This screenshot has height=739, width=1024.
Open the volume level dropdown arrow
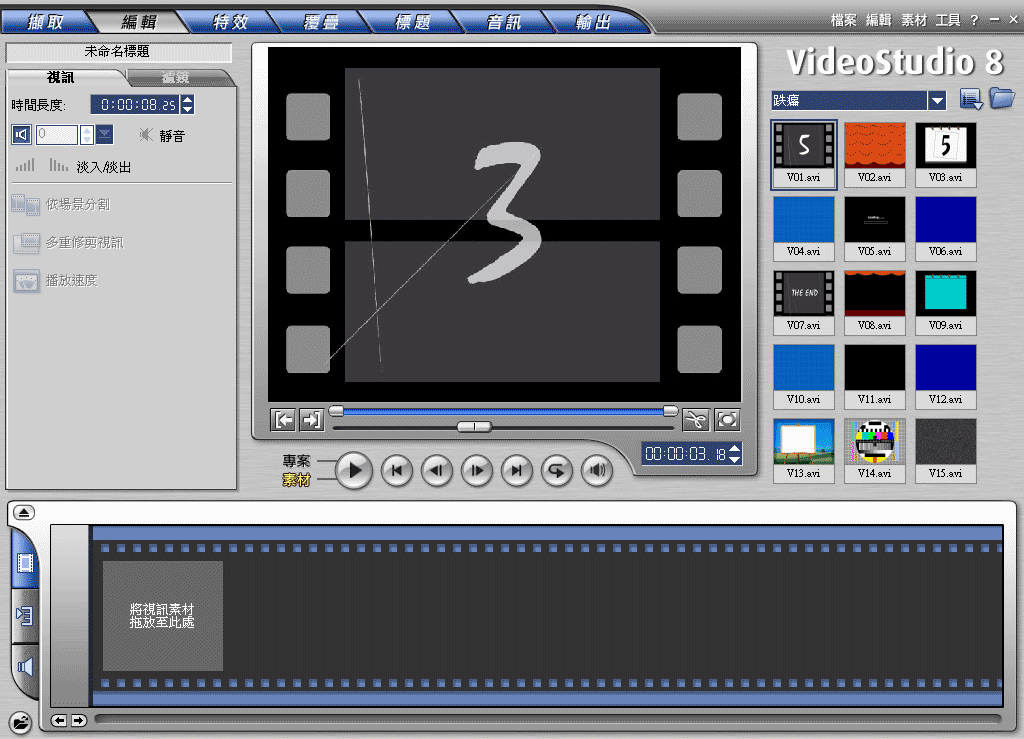click(x=104, y=134)
